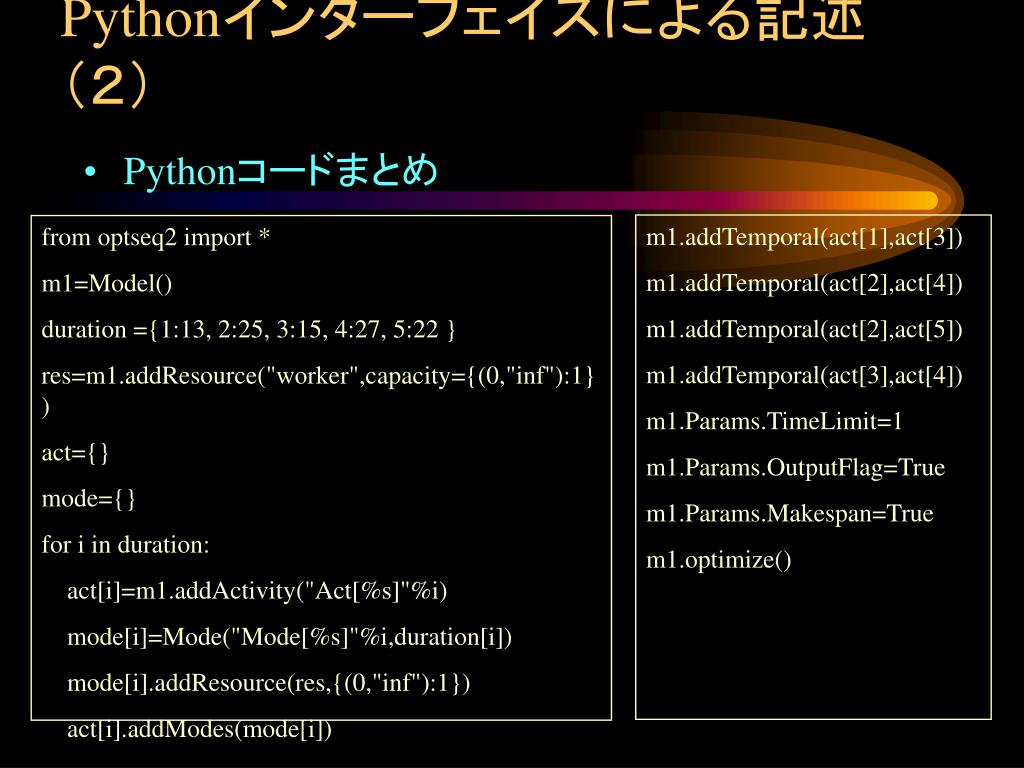Click the line 'm1=Model()'
Viewport: 1024px width, 768px height.
point(106,283)
